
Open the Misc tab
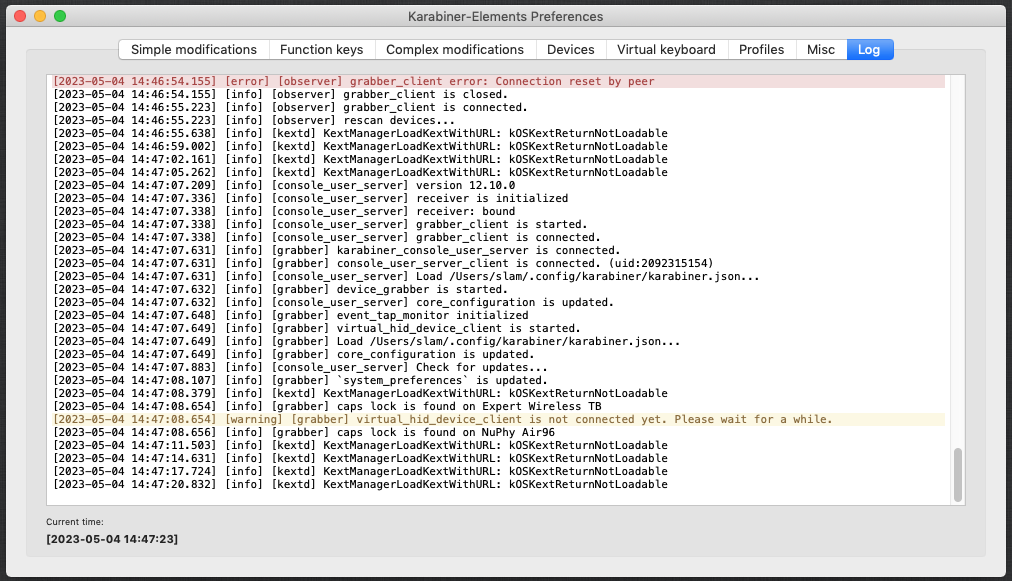(821, 50)
